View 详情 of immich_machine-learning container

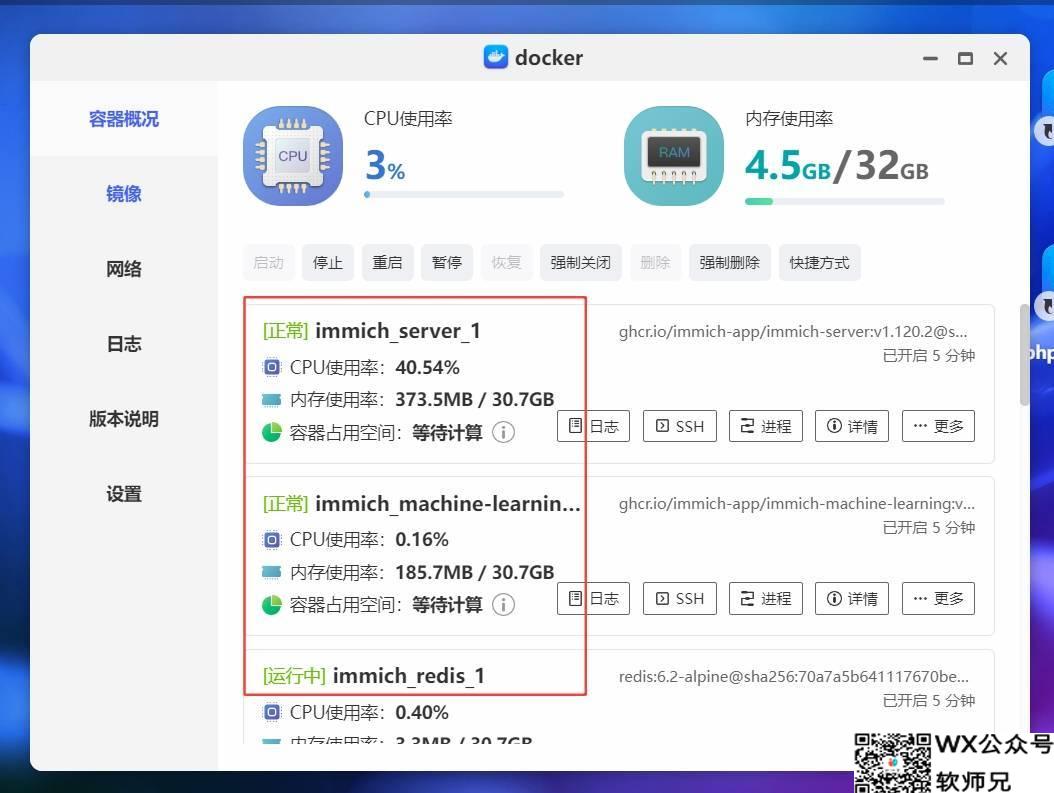pos(852,598)
